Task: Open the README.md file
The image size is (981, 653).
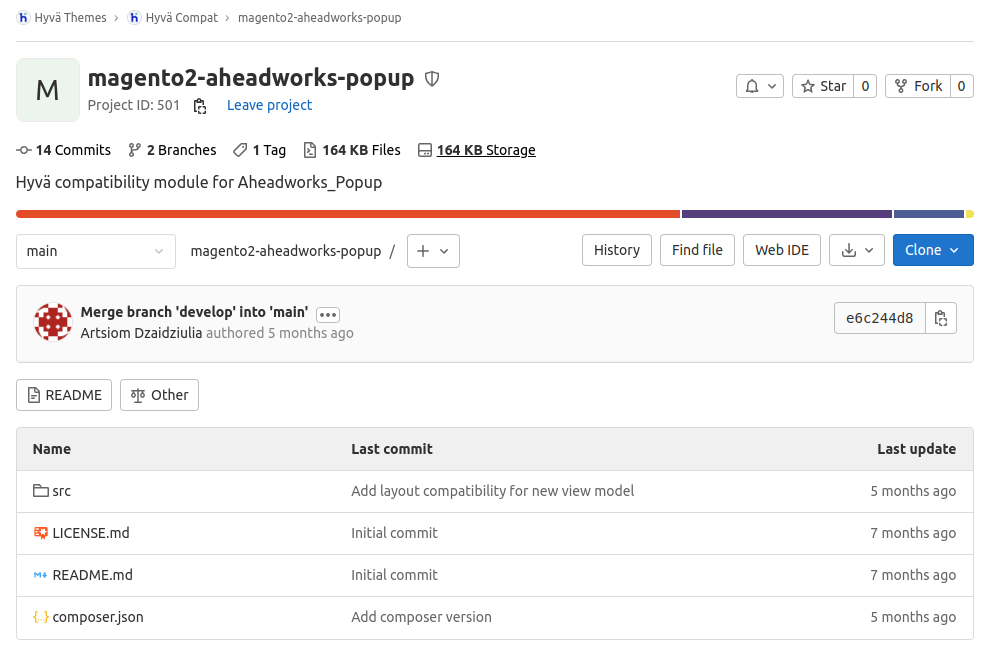Action: coord(93,575)
